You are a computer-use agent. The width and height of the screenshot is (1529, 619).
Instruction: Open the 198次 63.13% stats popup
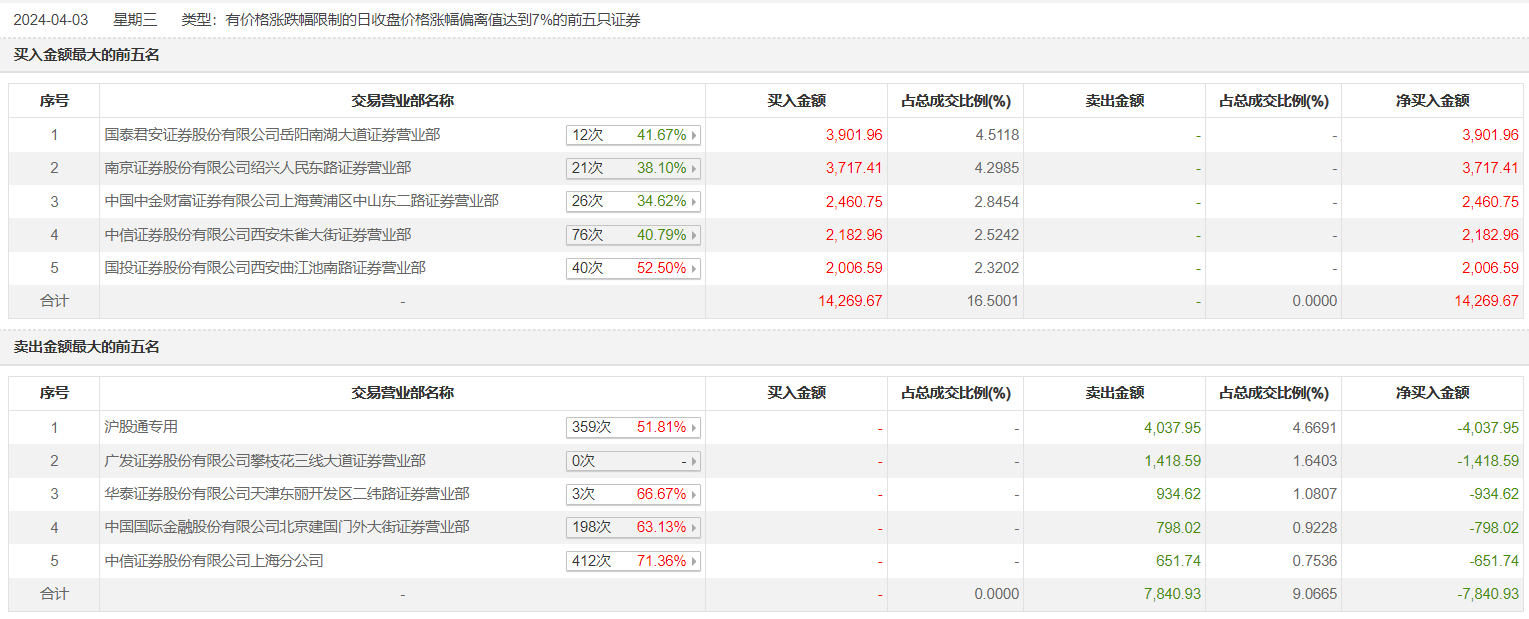pos(633,528)
